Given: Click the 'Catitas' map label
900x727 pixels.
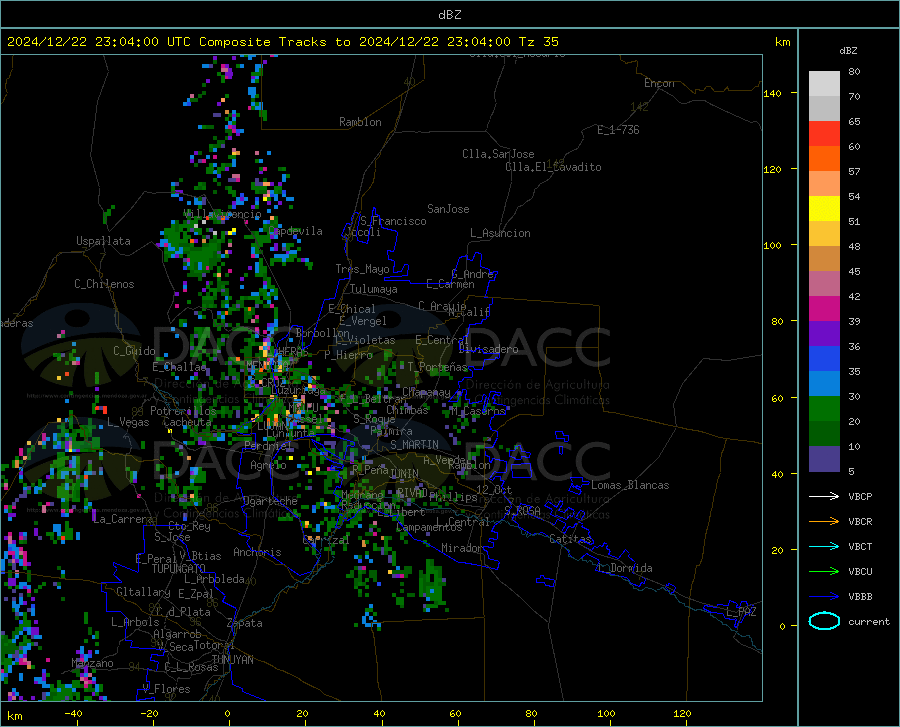Looking at the screenshot, I should point(571,539).
